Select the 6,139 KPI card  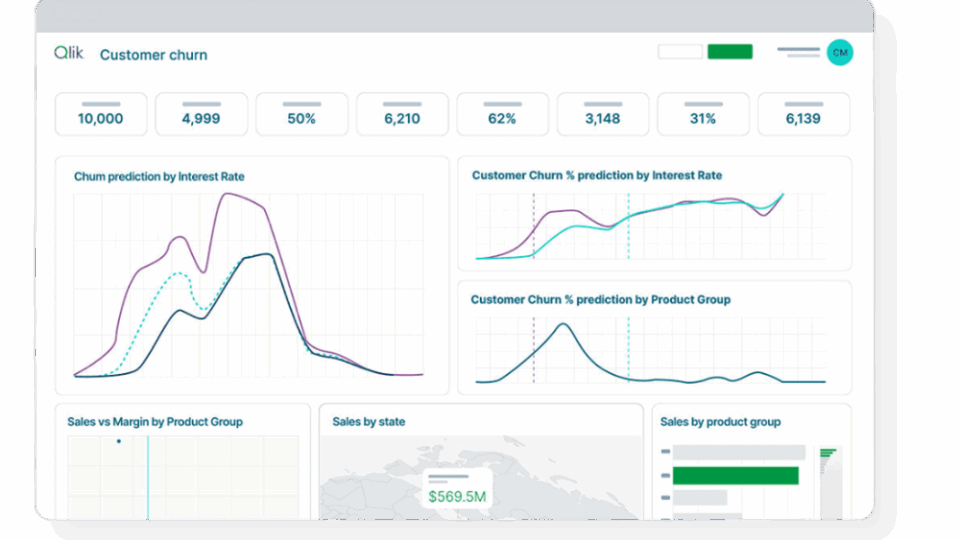(x=804, y=114)
